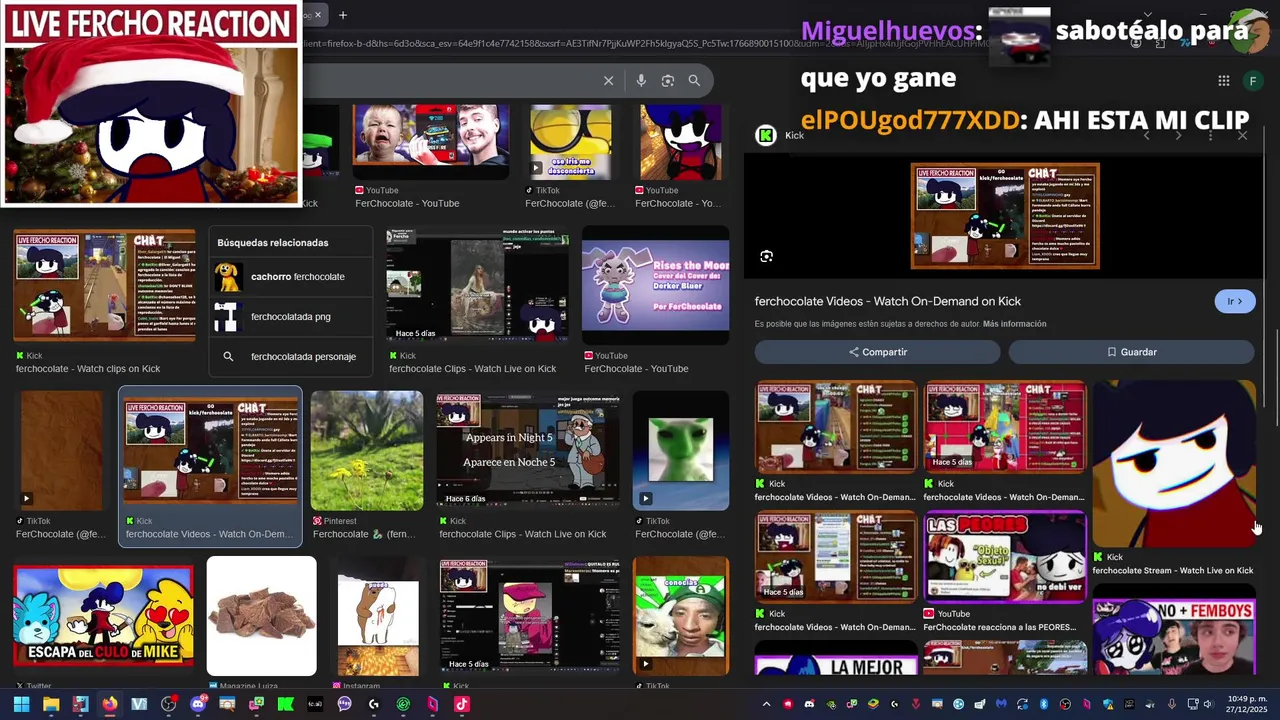Open the Google account avatar 'F'
The width and height of the screenshot is (1280, 720).
pyautogui.click(x=1253, y=81)
